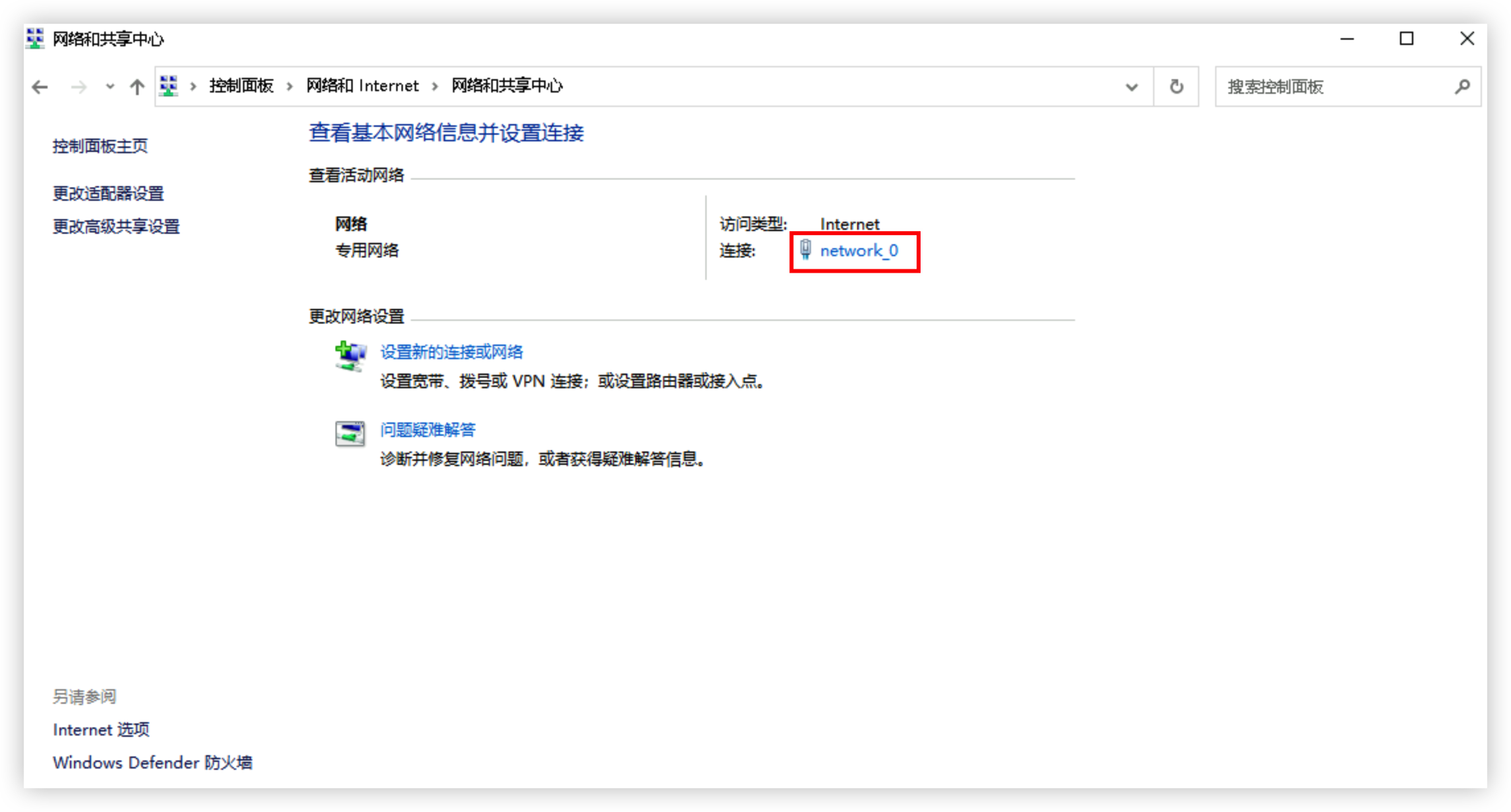
Task: Click 设置新的连接或网络 link
Action: (x=452, y=352)
